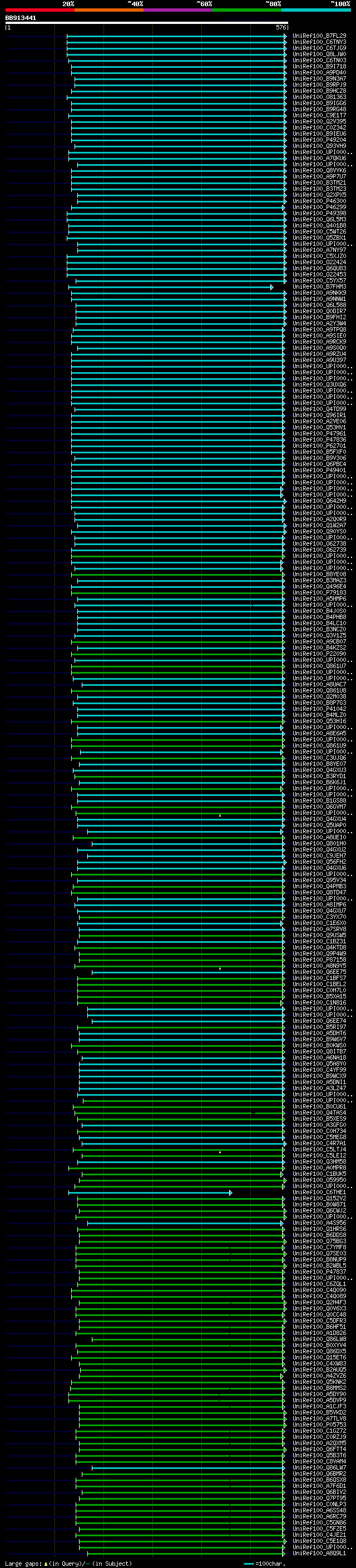
Task: Open hit UniRef100_P47961
Action: pos(319,433)
